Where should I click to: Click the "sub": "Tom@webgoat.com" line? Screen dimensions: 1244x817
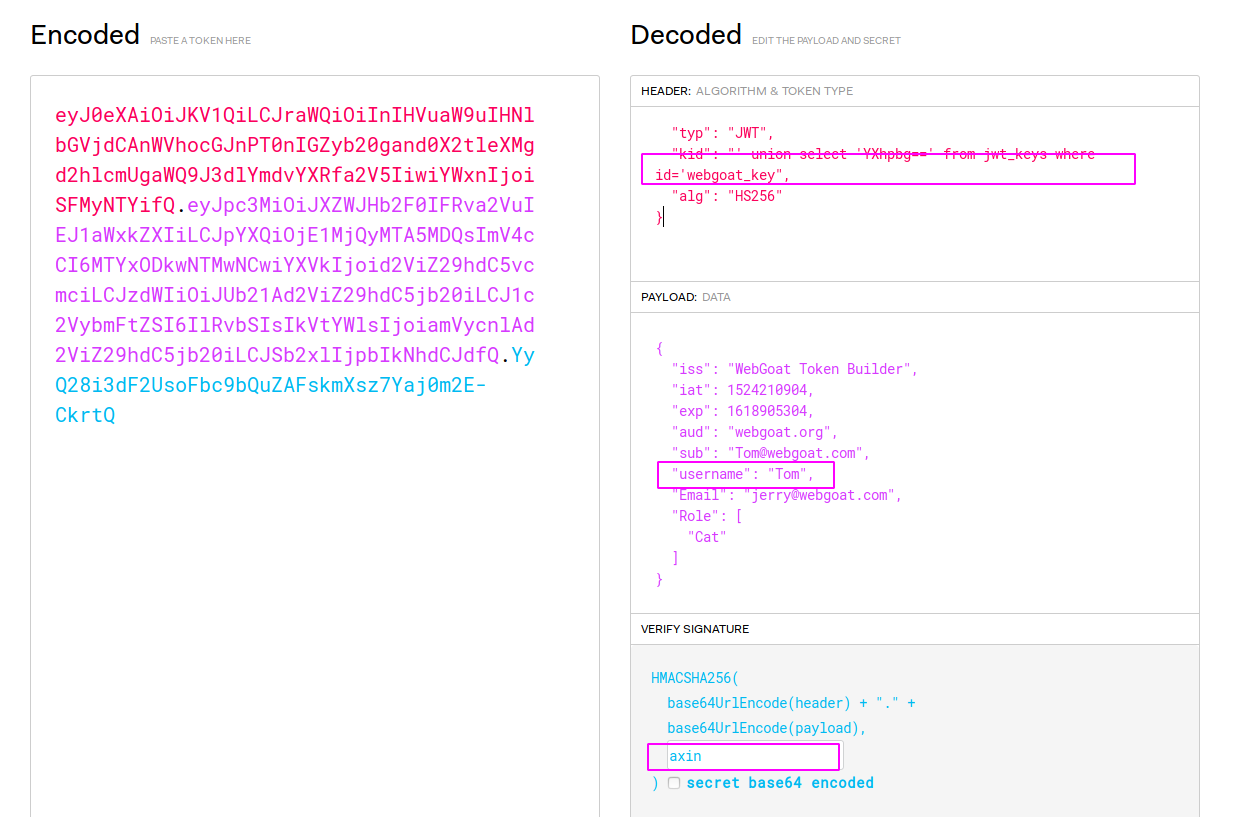click(771, 453)
